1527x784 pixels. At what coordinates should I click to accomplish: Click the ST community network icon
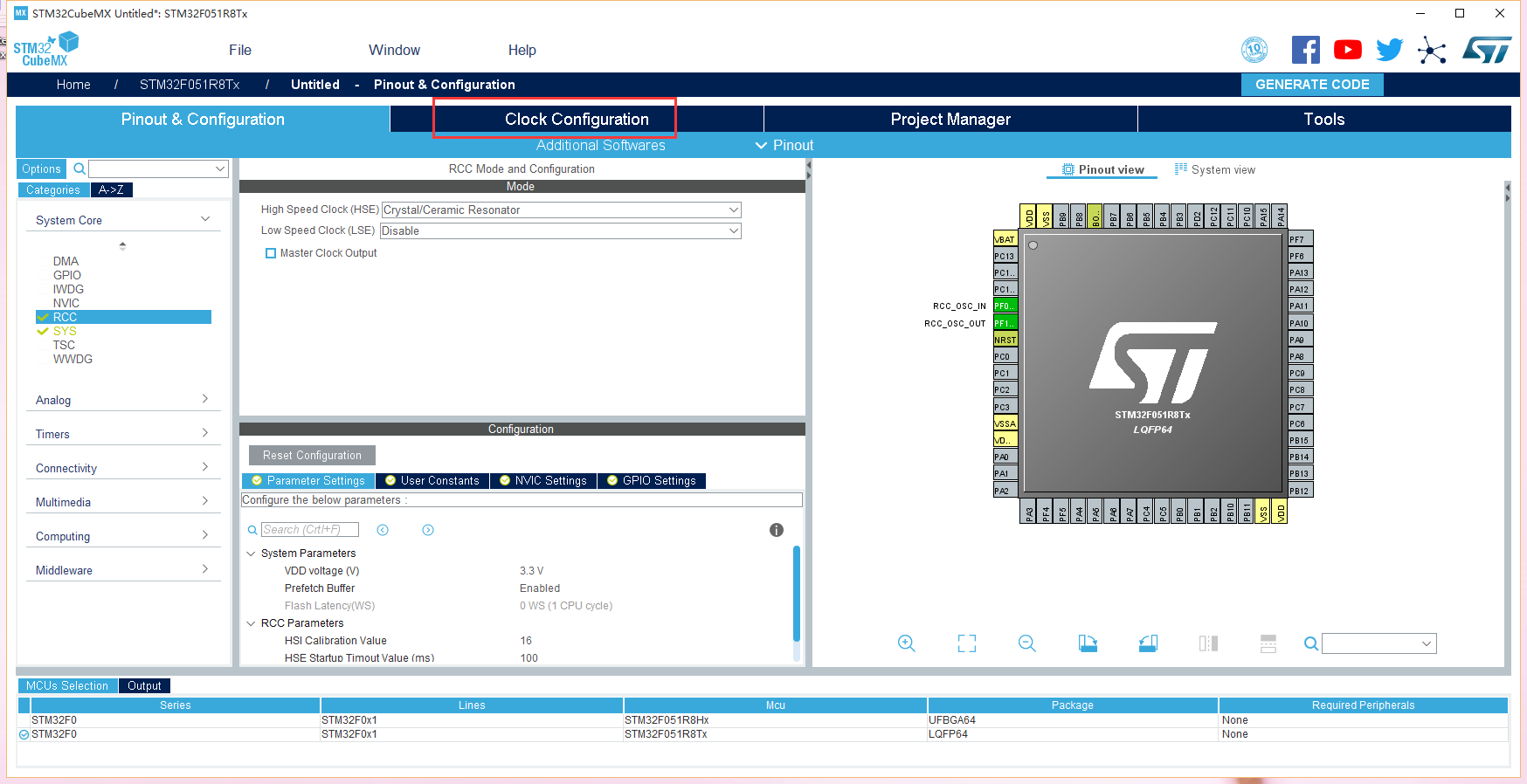point(1432,50)
